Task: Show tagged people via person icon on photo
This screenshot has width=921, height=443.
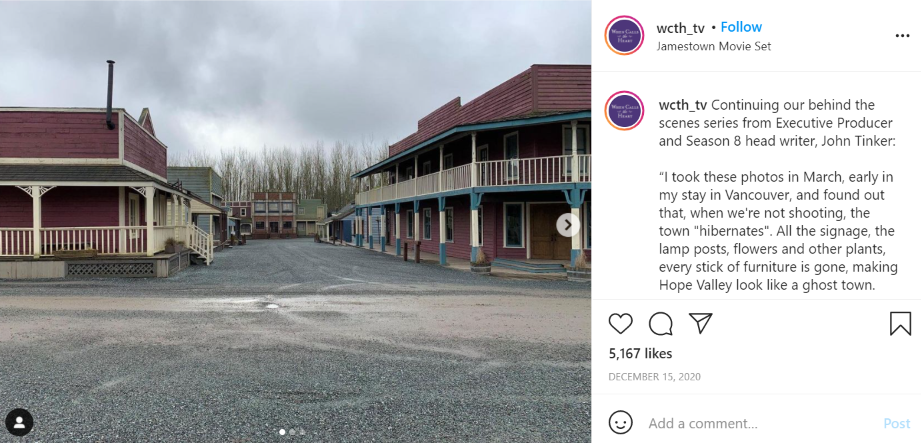Action: [x=19, y=422]
